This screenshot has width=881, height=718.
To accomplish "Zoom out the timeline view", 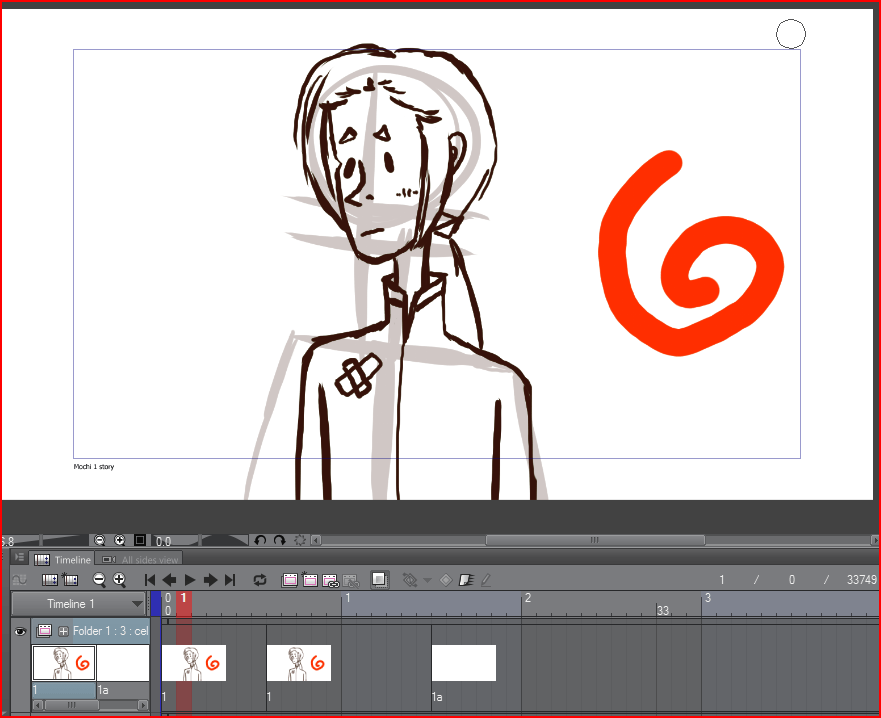I will (99, 580).
